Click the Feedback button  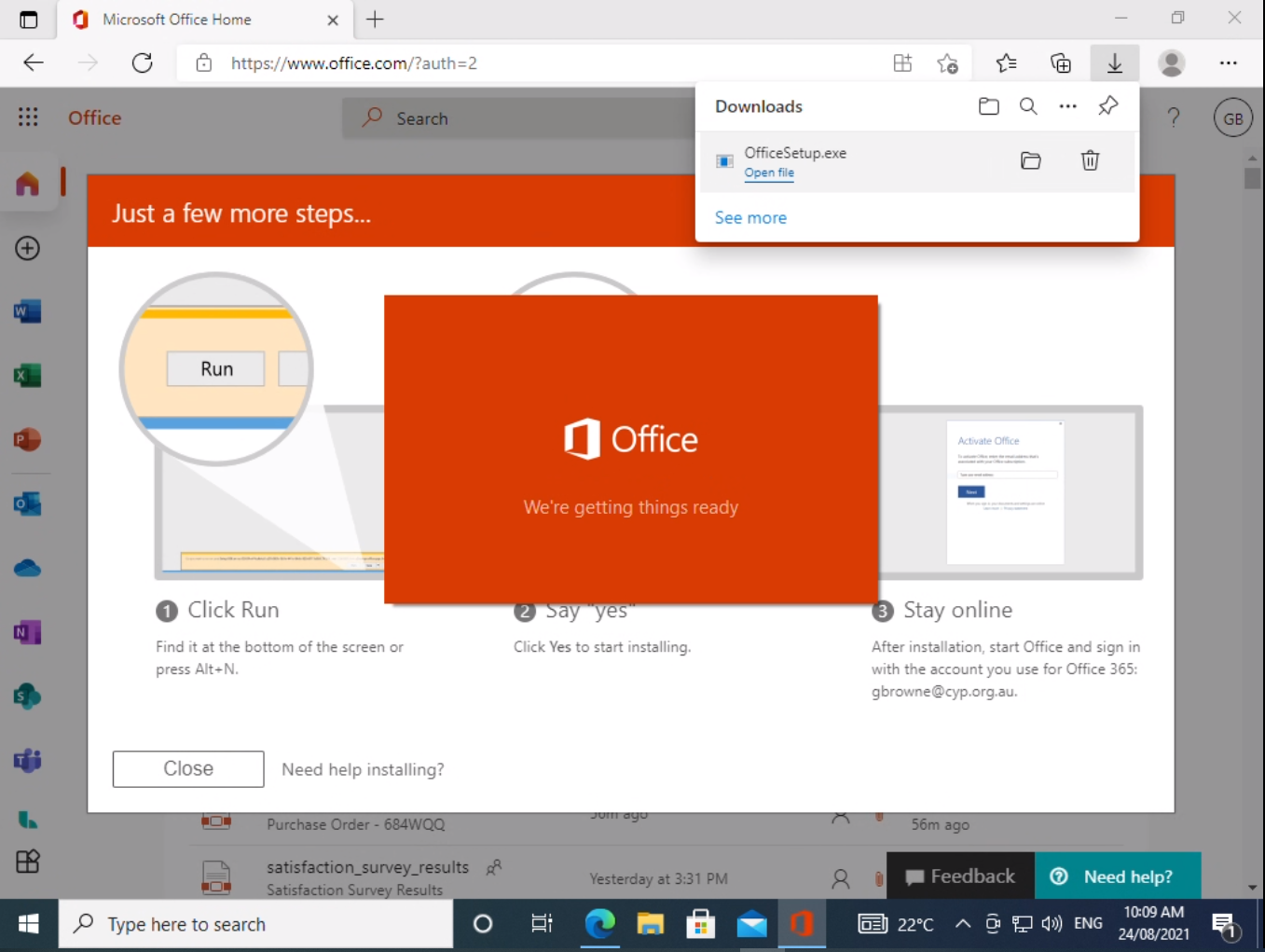click(960, 876)
